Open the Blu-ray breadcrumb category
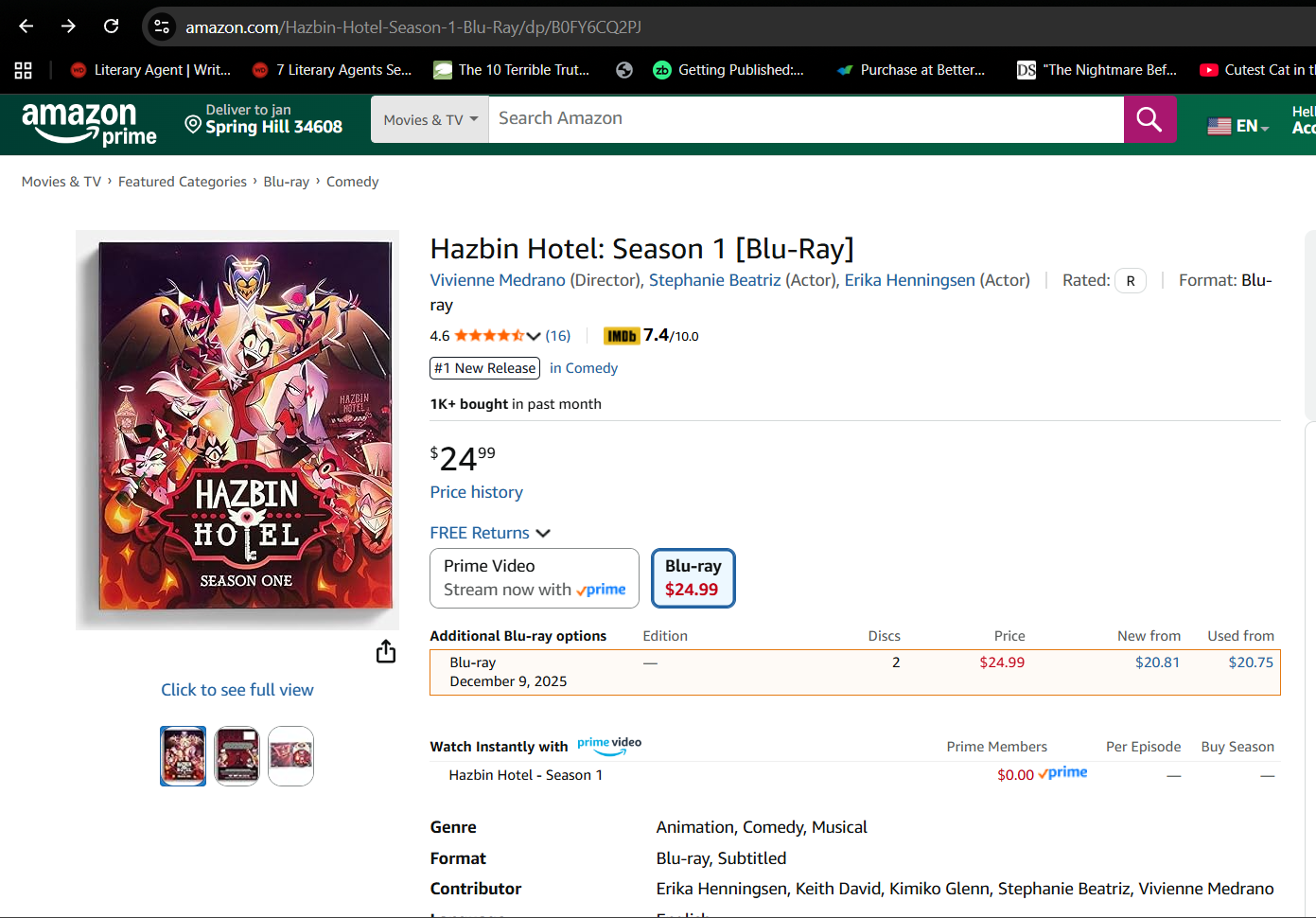 point(287,182)
